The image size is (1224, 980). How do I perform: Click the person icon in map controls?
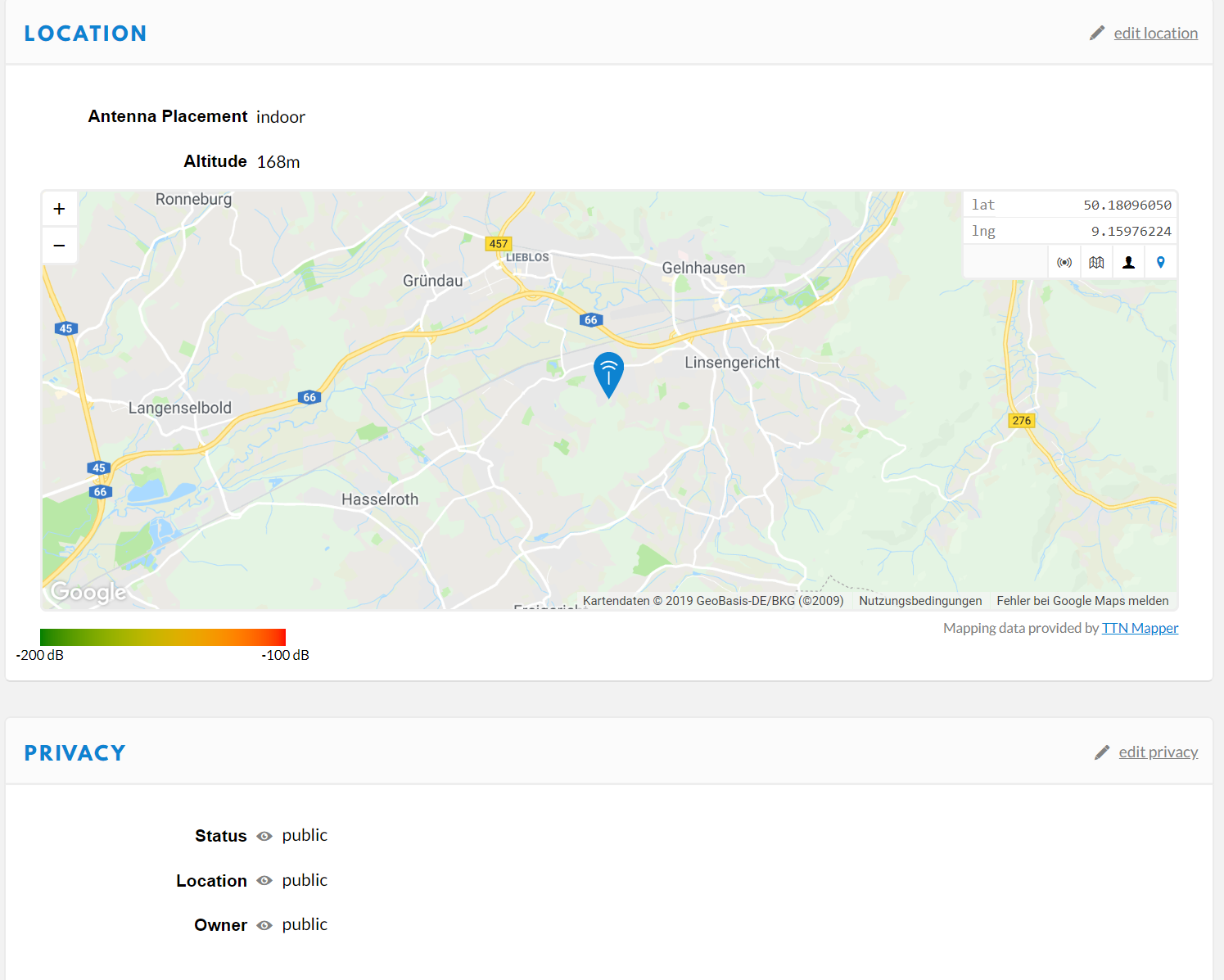[x=1128, y=262]
